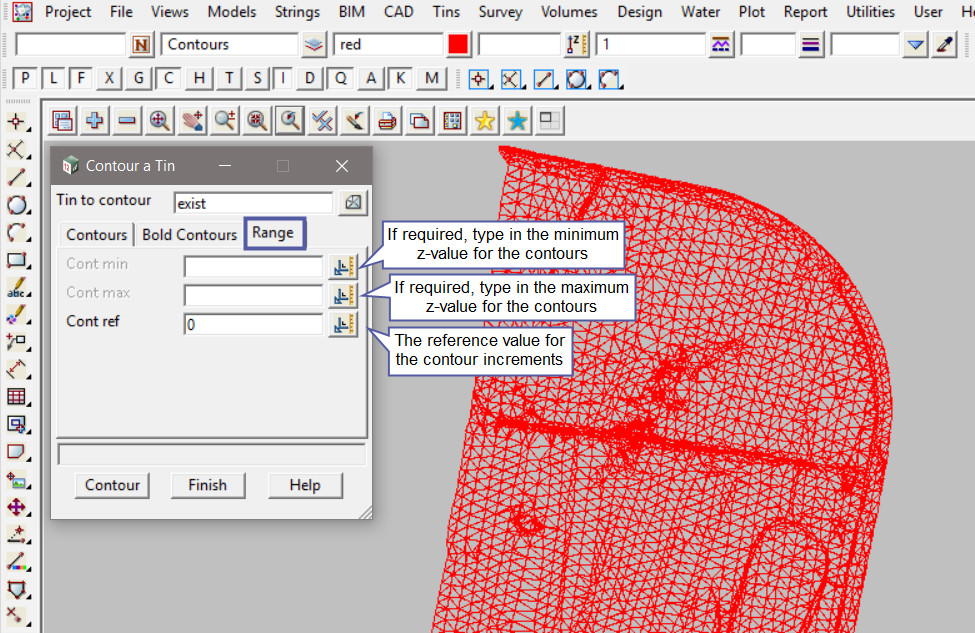Screen dimensions: 975x633
Task: Open the left sidebar rectangle tool flyout
Action: click(17, 261)
